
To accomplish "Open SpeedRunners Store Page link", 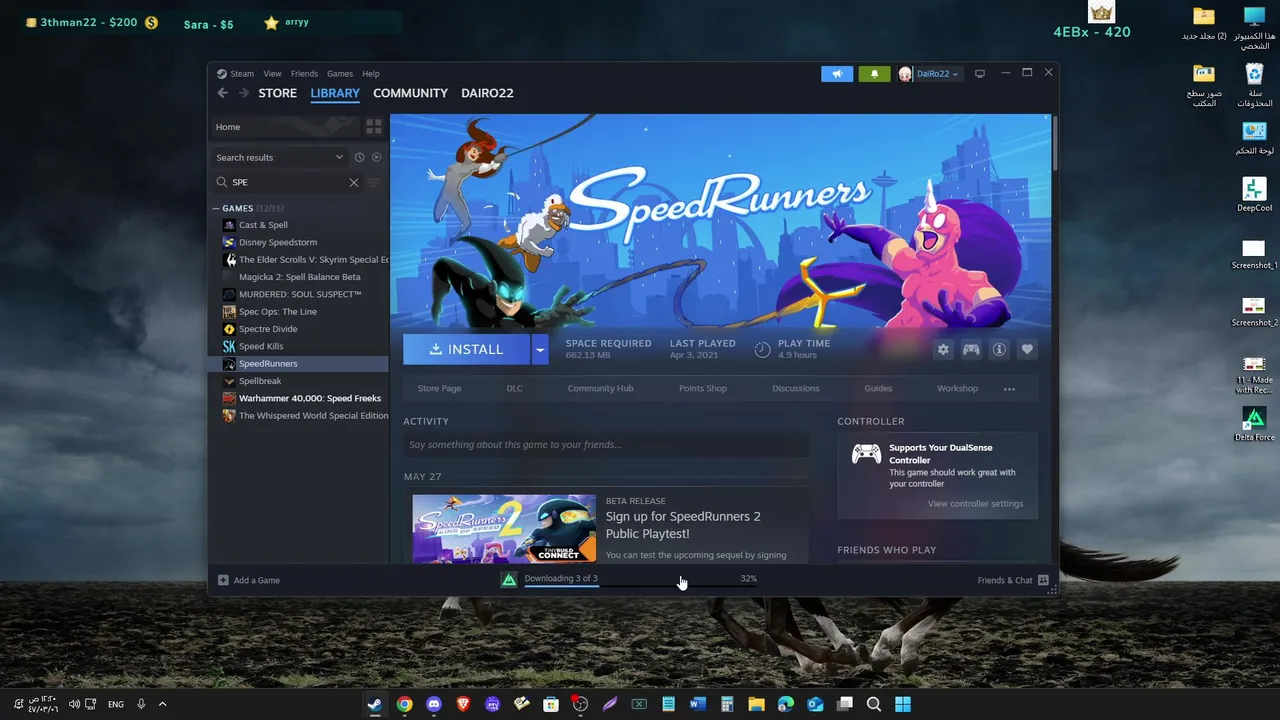I will click(439, 389).
